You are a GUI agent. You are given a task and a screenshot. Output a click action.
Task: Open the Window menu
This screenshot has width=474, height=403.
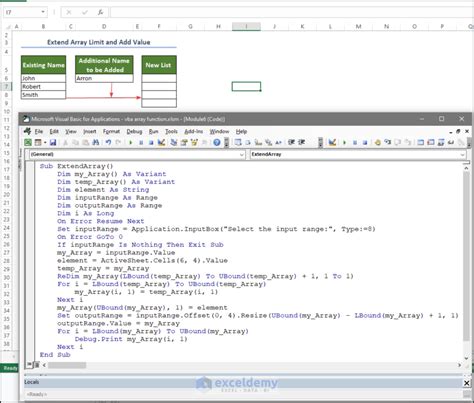click(219, 131)
